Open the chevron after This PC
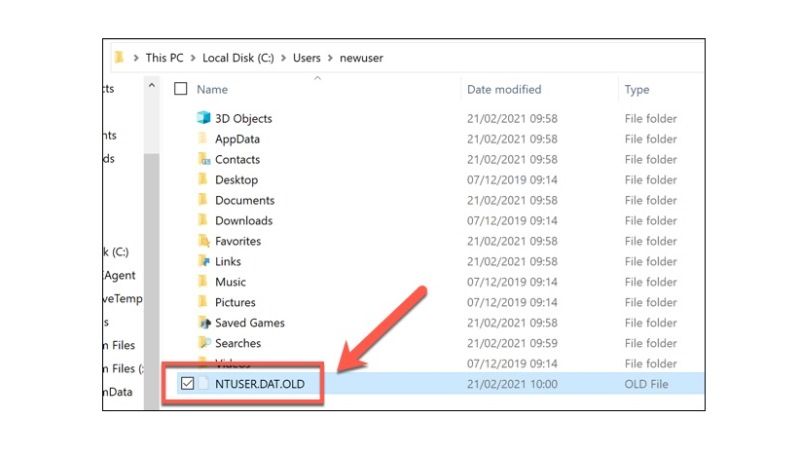800x450 pixels. pos(193,58)
